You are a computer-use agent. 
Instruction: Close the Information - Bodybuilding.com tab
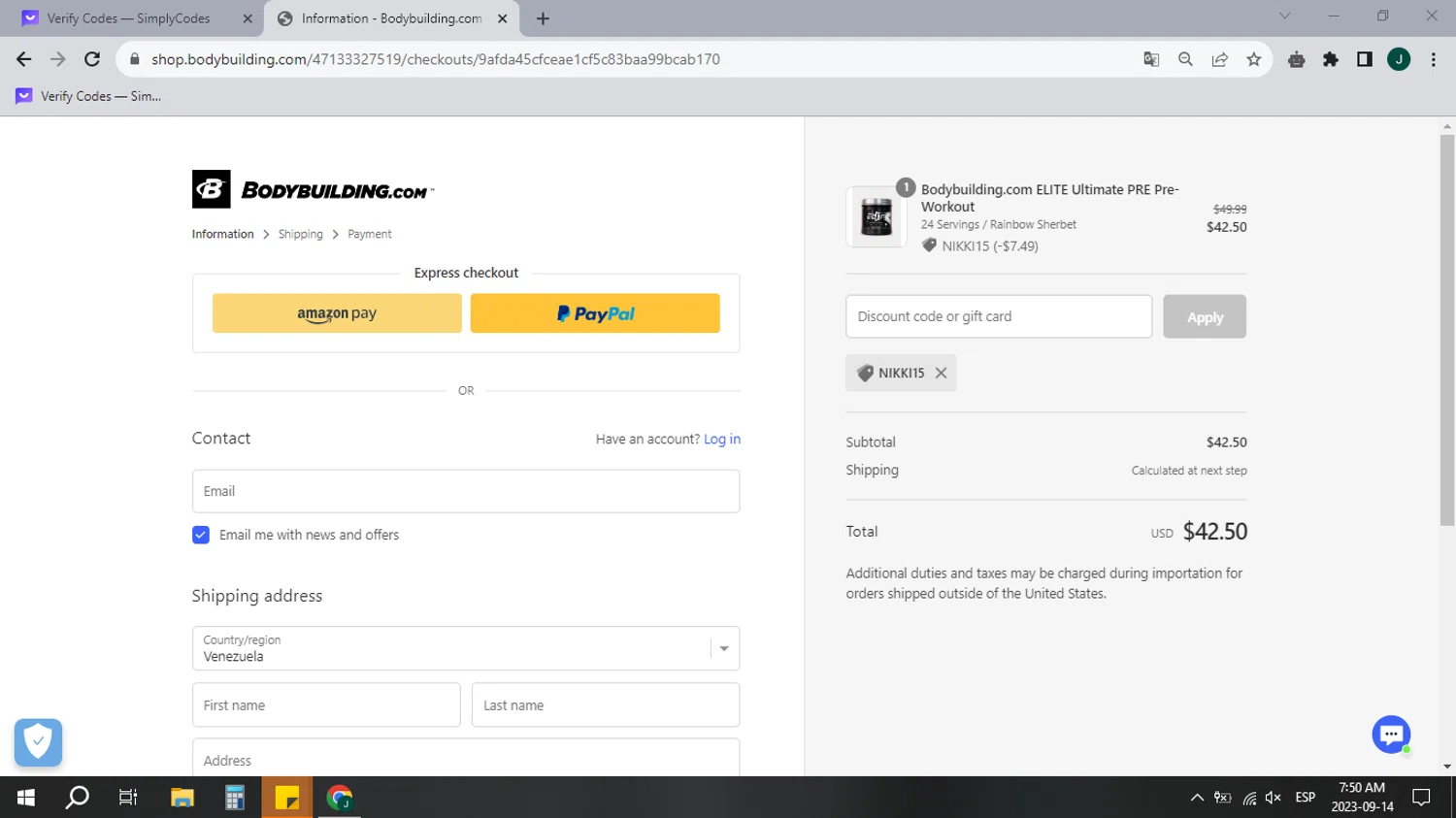[503, 18]
